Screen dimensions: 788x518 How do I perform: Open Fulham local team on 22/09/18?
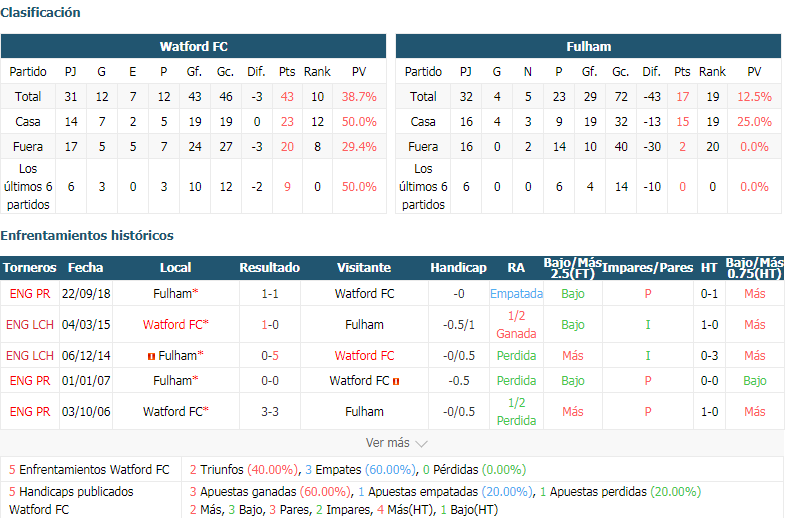point(172,293)
